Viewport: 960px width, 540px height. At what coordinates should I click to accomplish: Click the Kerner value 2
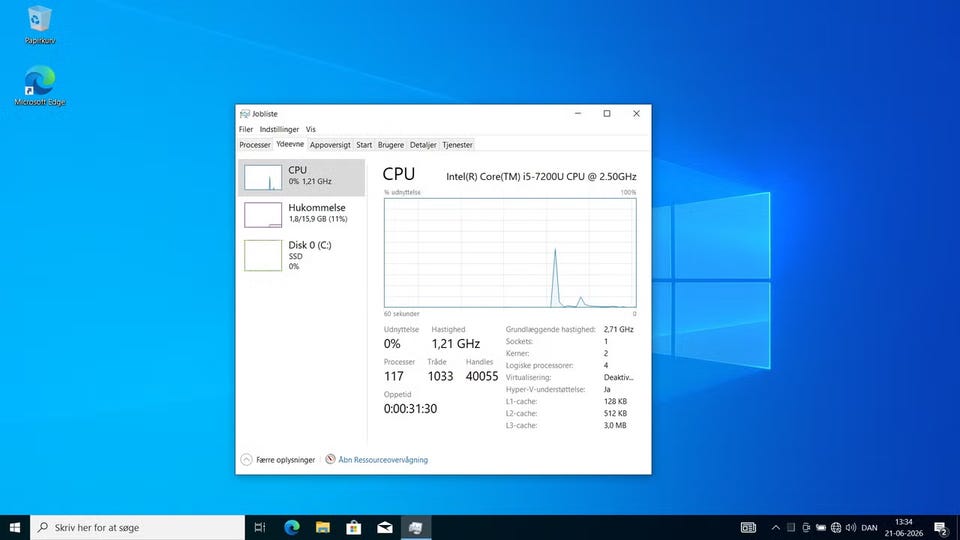(x=606, y=353)
